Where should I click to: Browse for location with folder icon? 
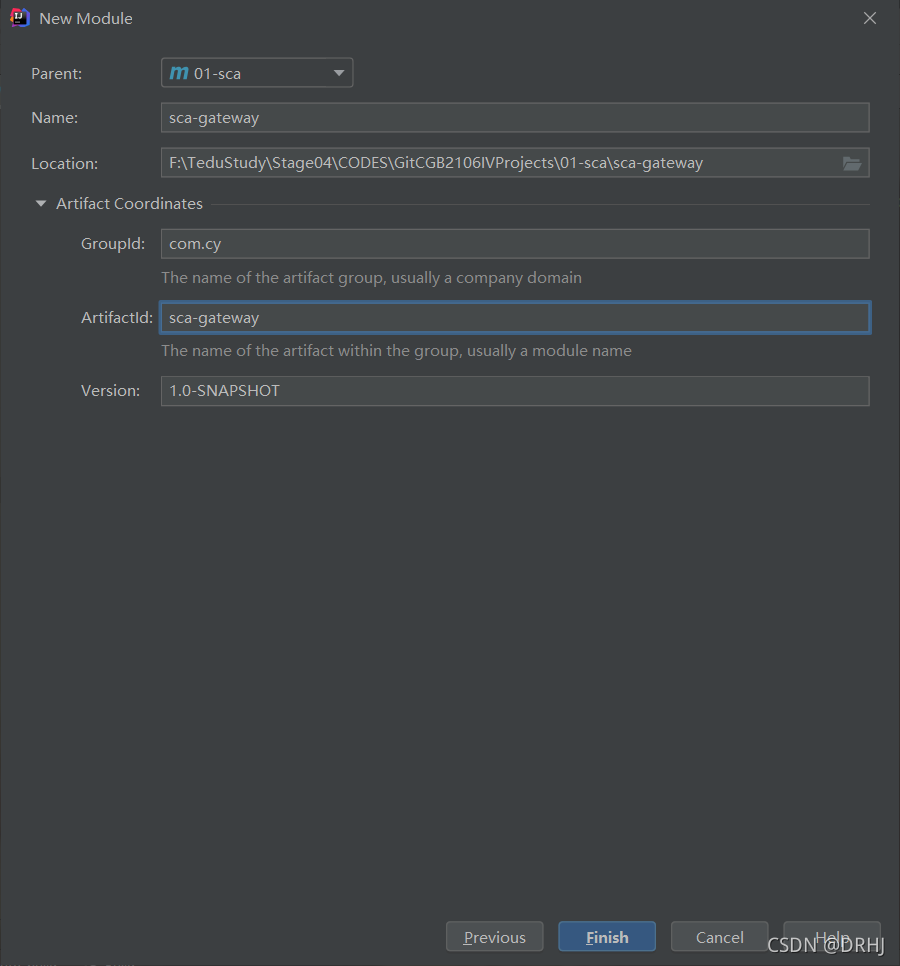click(852, 163)
